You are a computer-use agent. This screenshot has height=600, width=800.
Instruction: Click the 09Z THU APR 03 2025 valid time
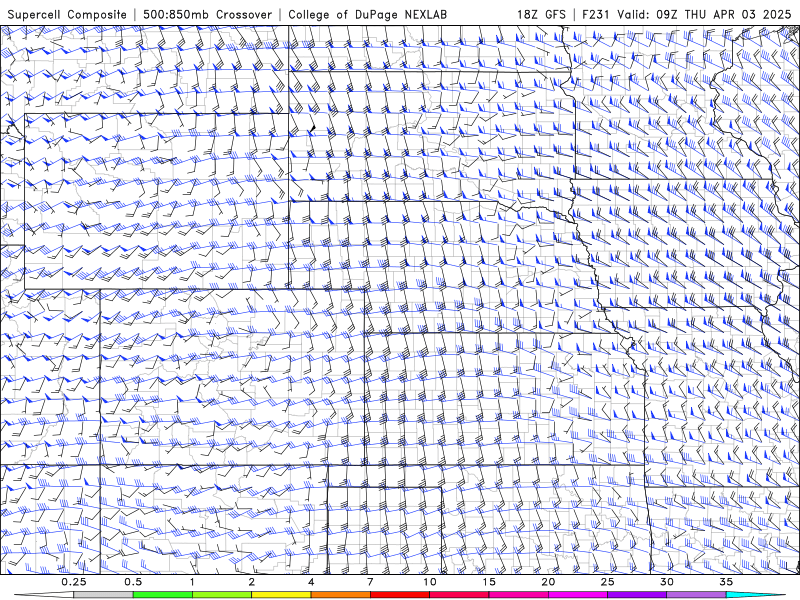point(723,14)
